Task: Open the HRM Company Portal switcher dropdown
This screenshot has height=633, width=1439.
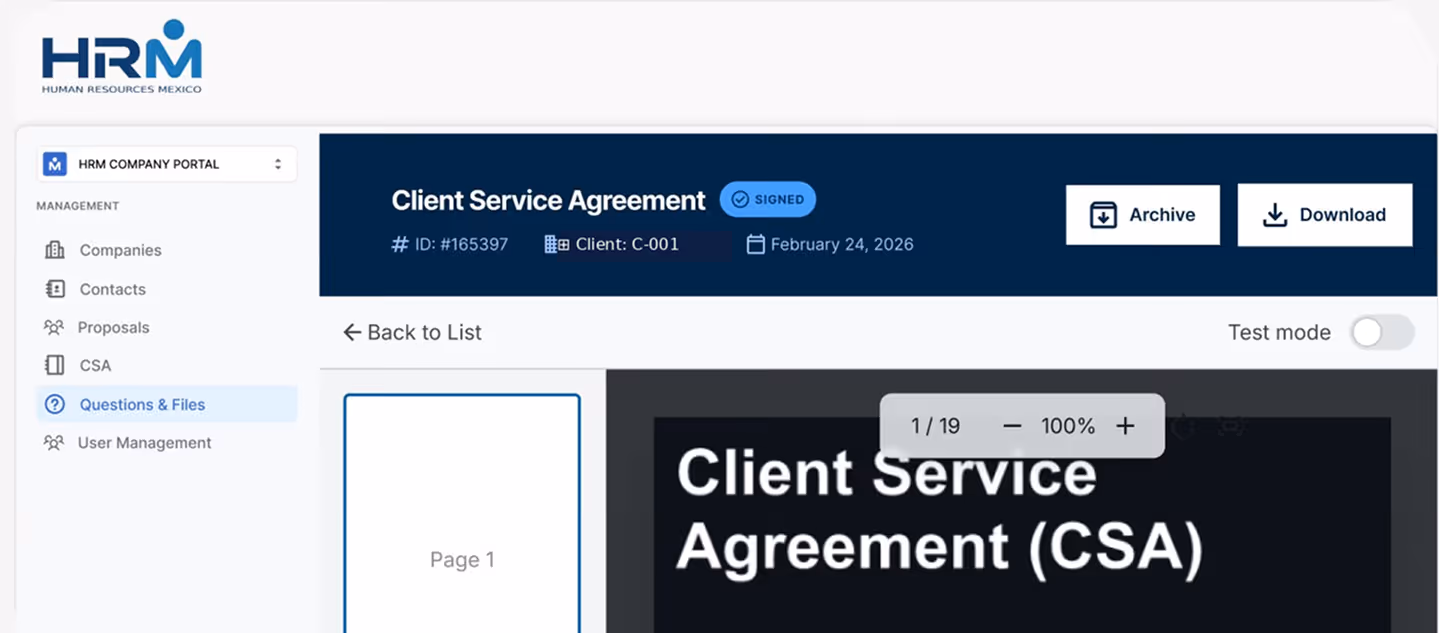Action: click(167, 164)
